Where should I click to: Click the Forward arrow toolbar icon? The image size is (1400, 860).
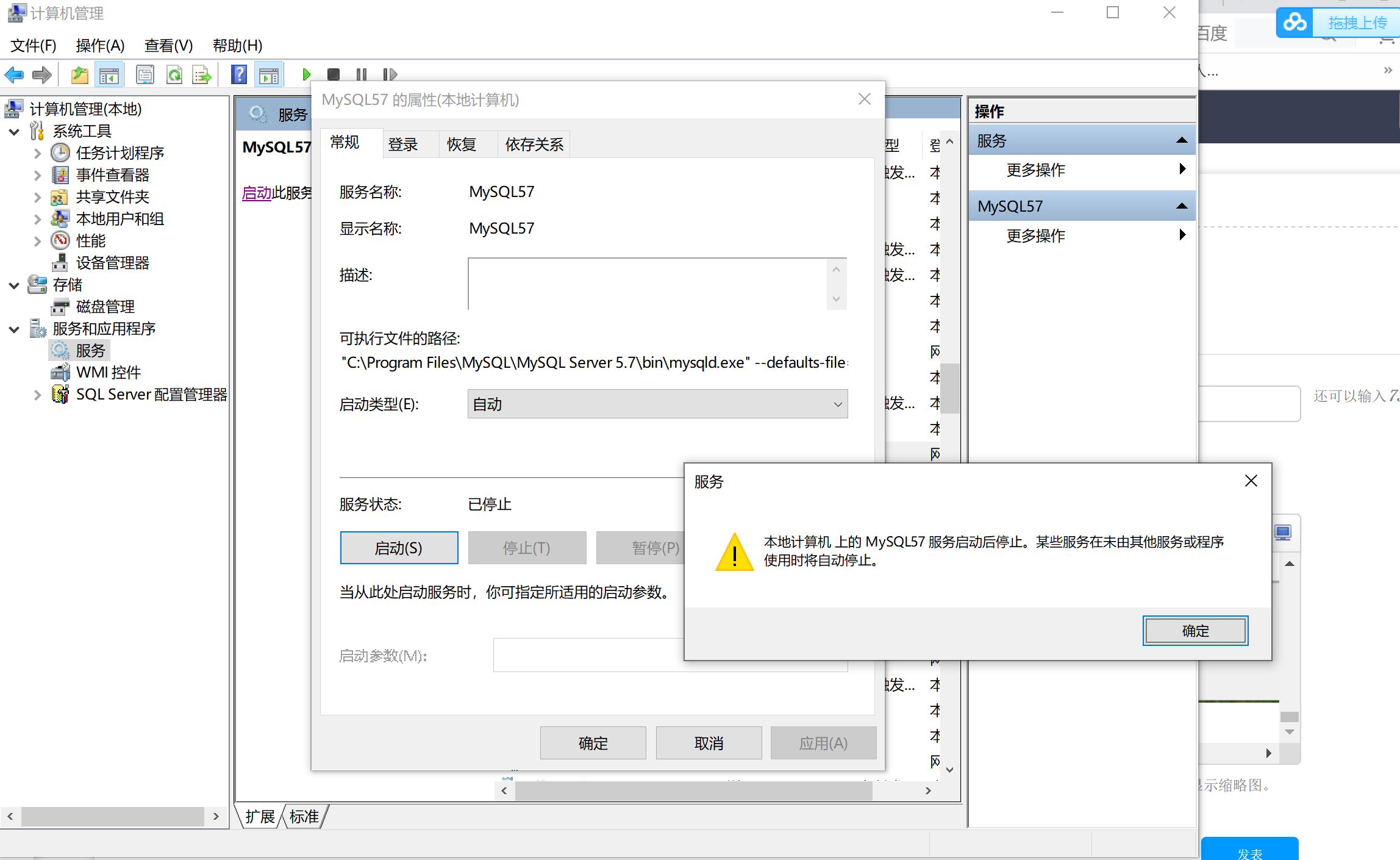(41, 75)
